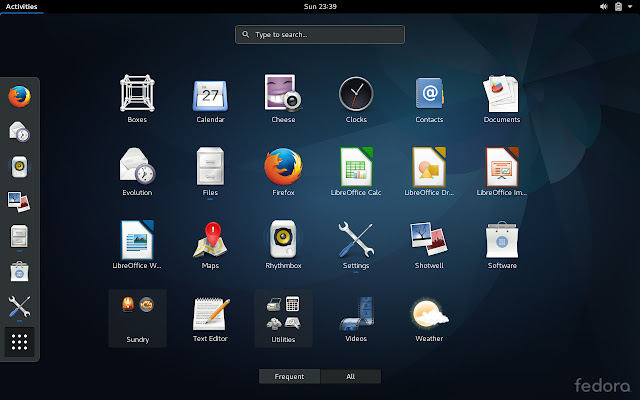Launch the Clocks app

[356, 98]
